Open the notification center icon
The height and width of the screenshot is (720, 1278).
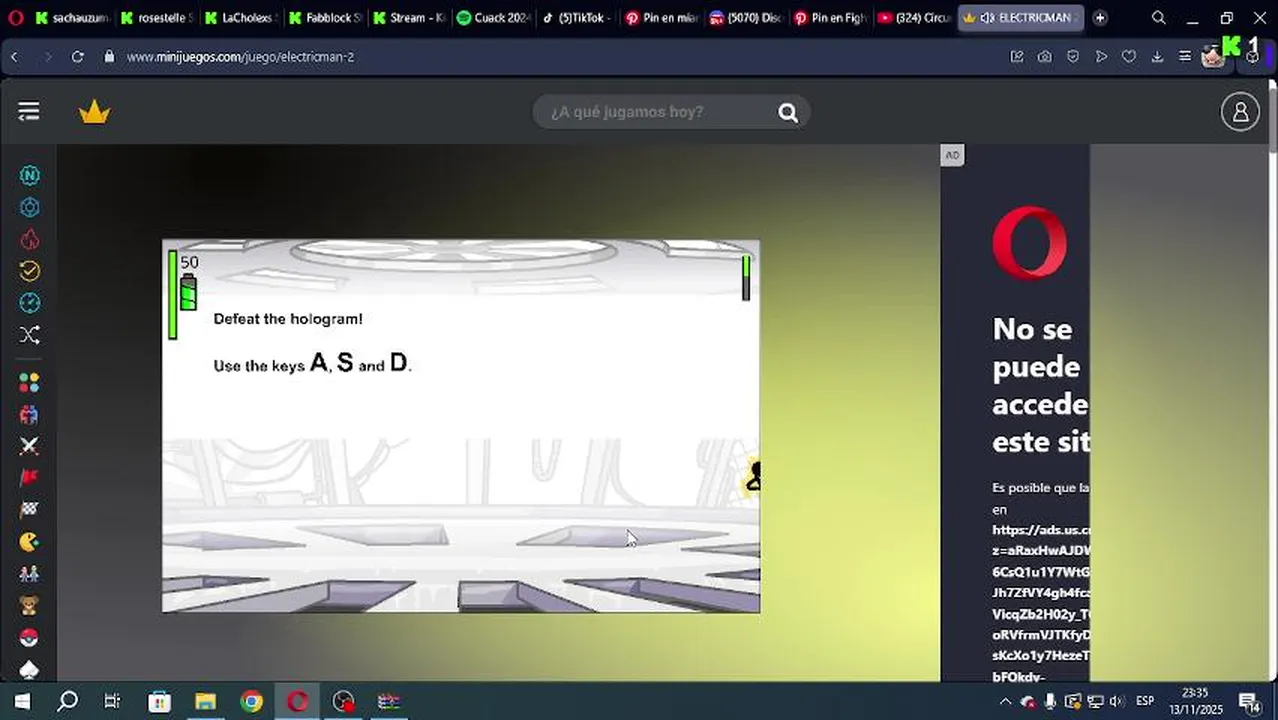point(1248,701)
